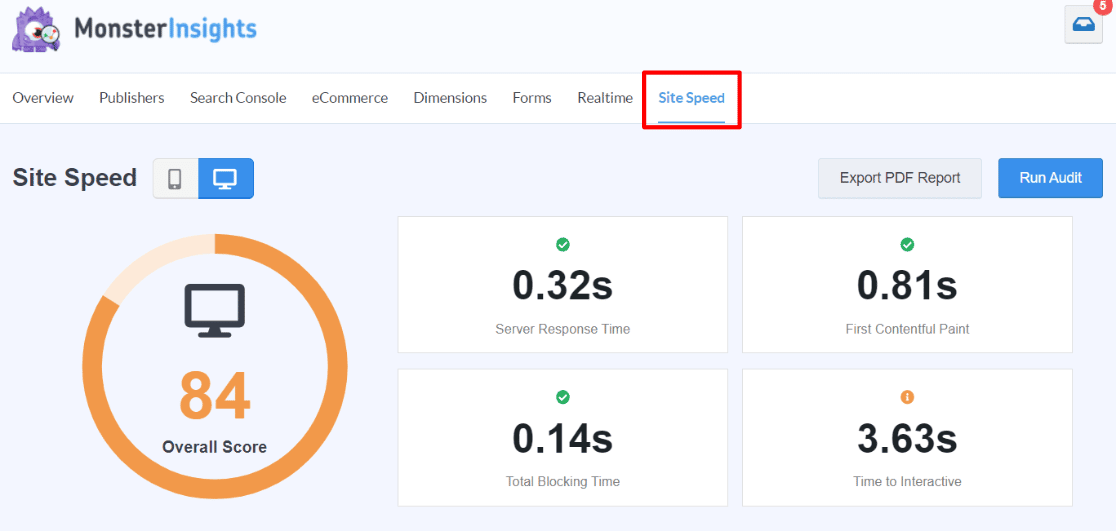
Task: Click the Time to Interactive label
Action: pyautogui.click(x=907, y=482)
